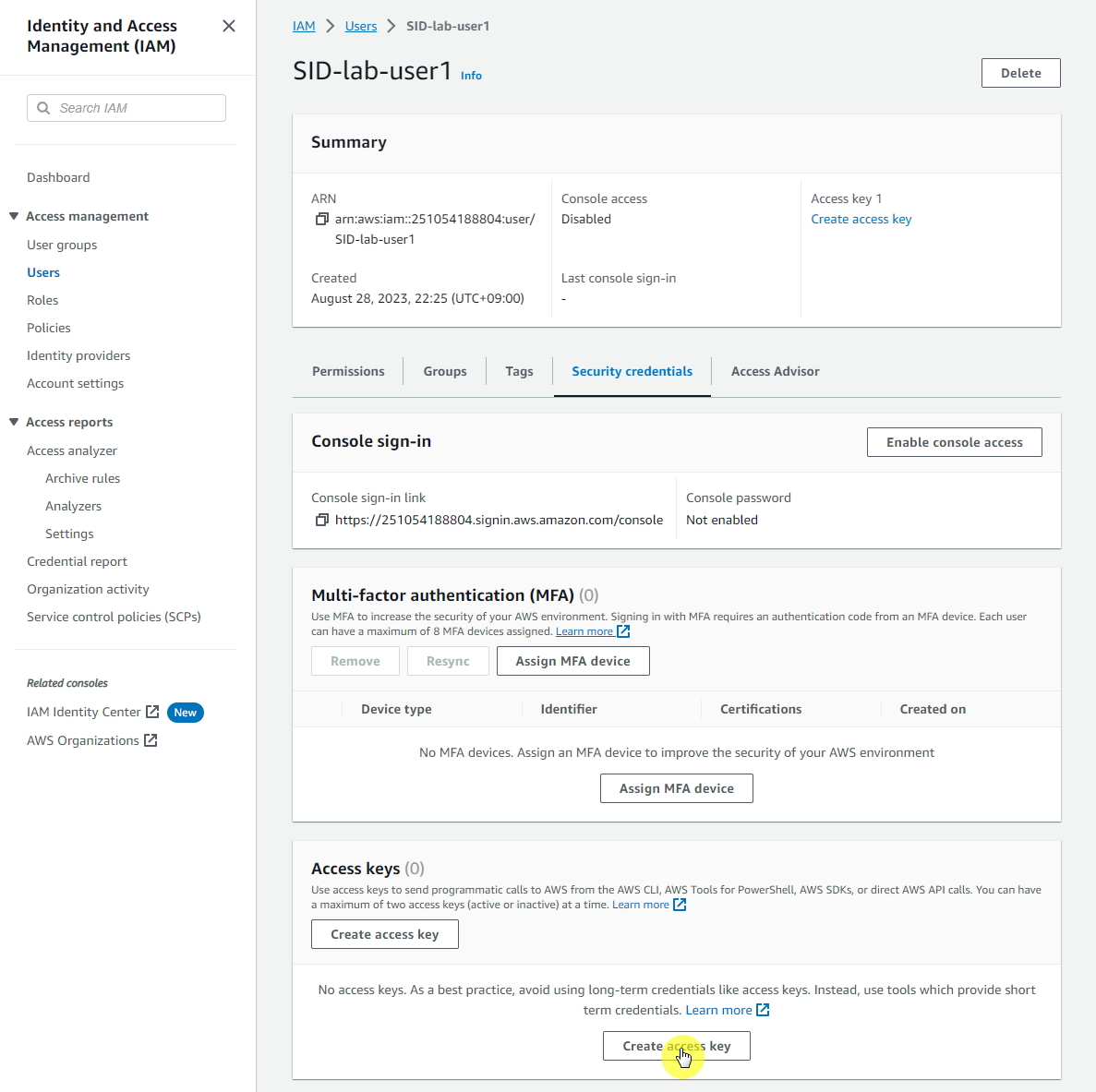
Task: Click external icon beside MFA Learn more
Action: (x=623, y=631)
